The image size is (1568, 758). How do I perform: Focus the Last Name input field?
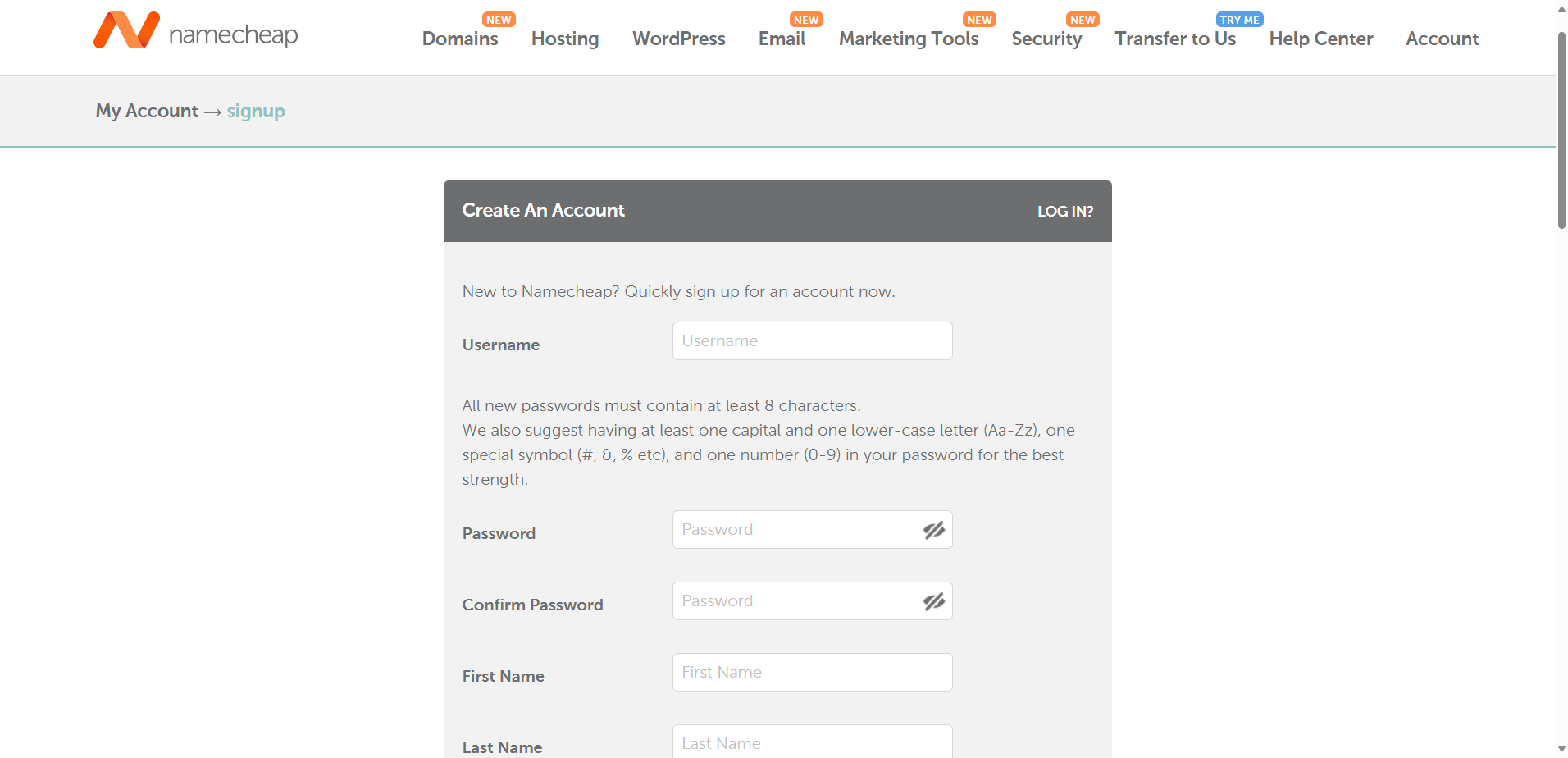tap(812, 742)
